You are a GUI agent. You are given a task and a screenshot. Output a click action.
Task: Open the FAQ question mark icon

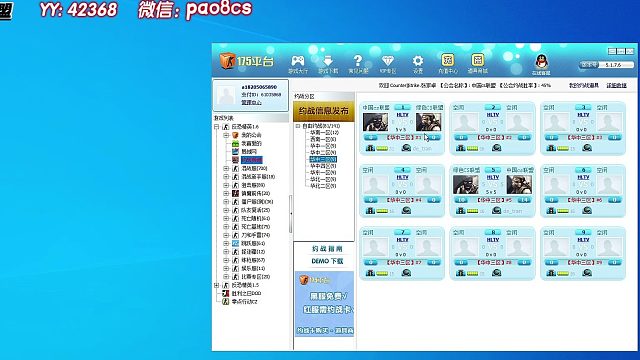[358, 61]
